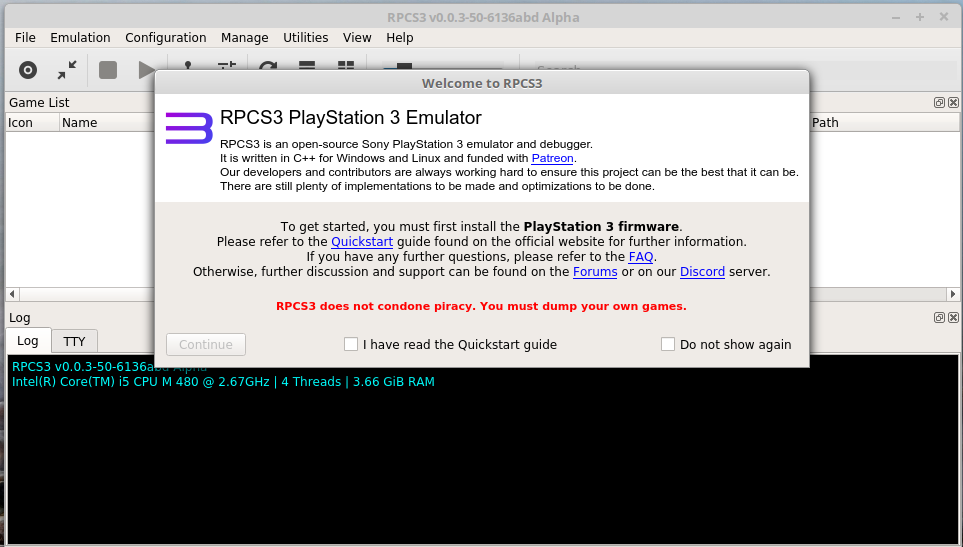Open the Utilities menu
963x547 pixels.
[305, 37]
